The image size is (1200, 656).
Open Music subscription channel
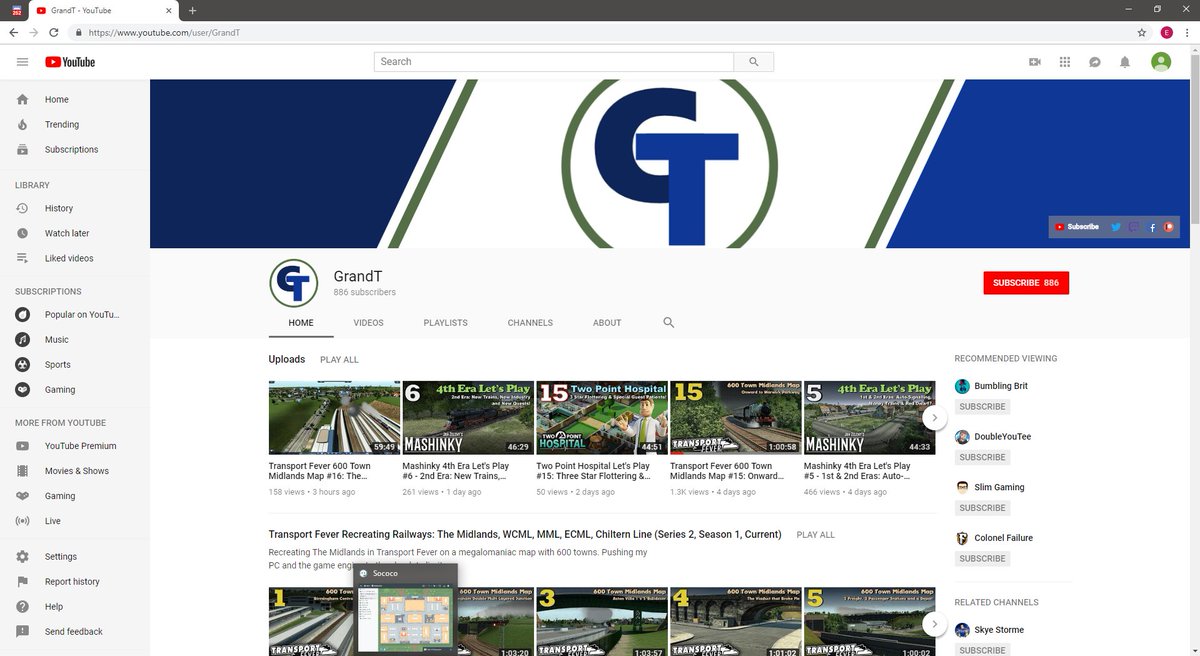pos(75,340)
